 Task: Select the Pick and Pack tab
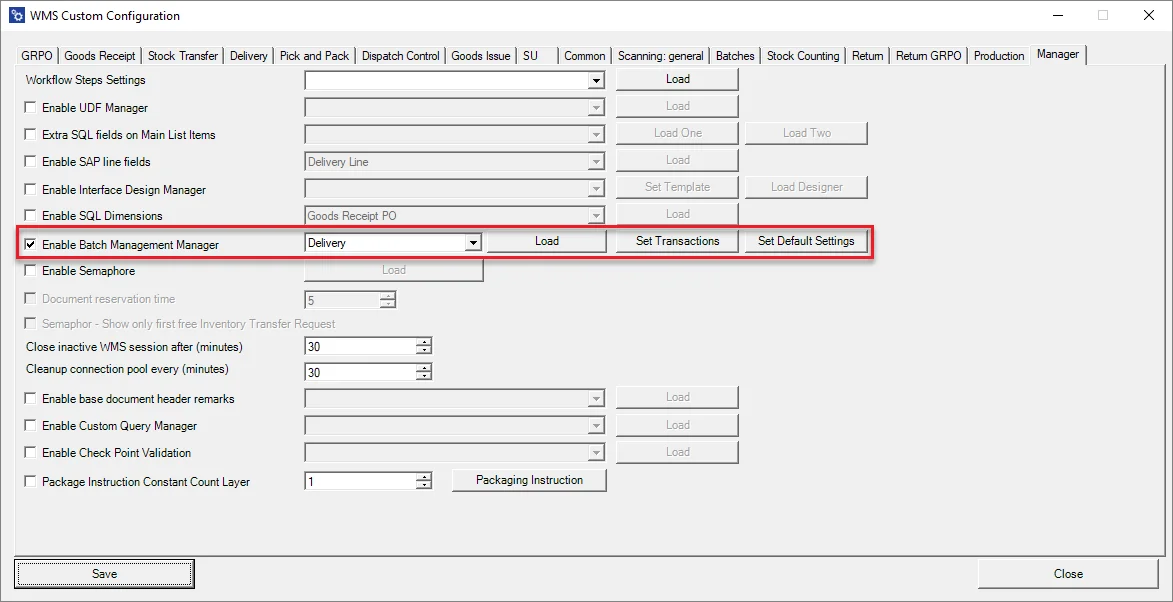314,56
